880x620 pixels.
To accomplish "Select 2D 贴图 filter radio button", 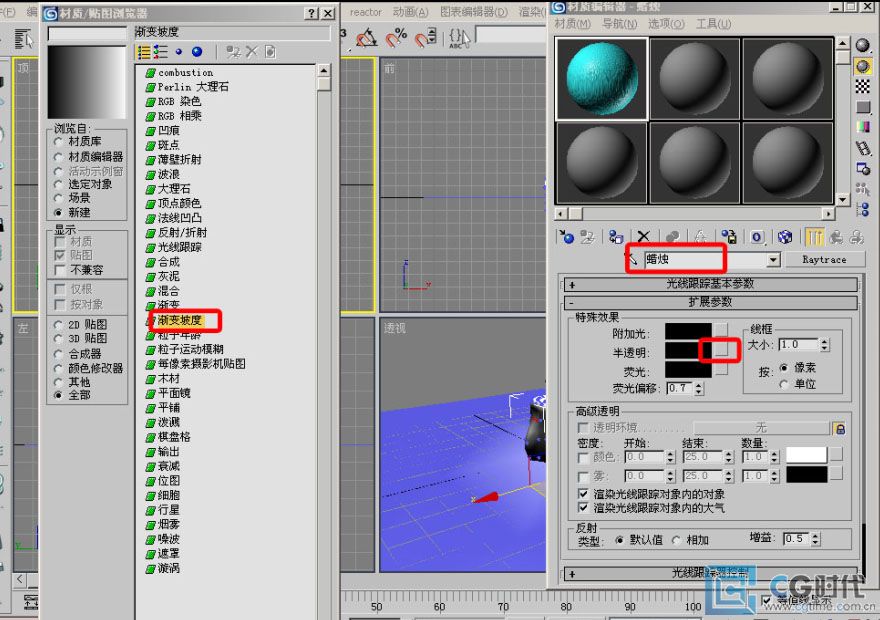I will click(x=58, y=324).
